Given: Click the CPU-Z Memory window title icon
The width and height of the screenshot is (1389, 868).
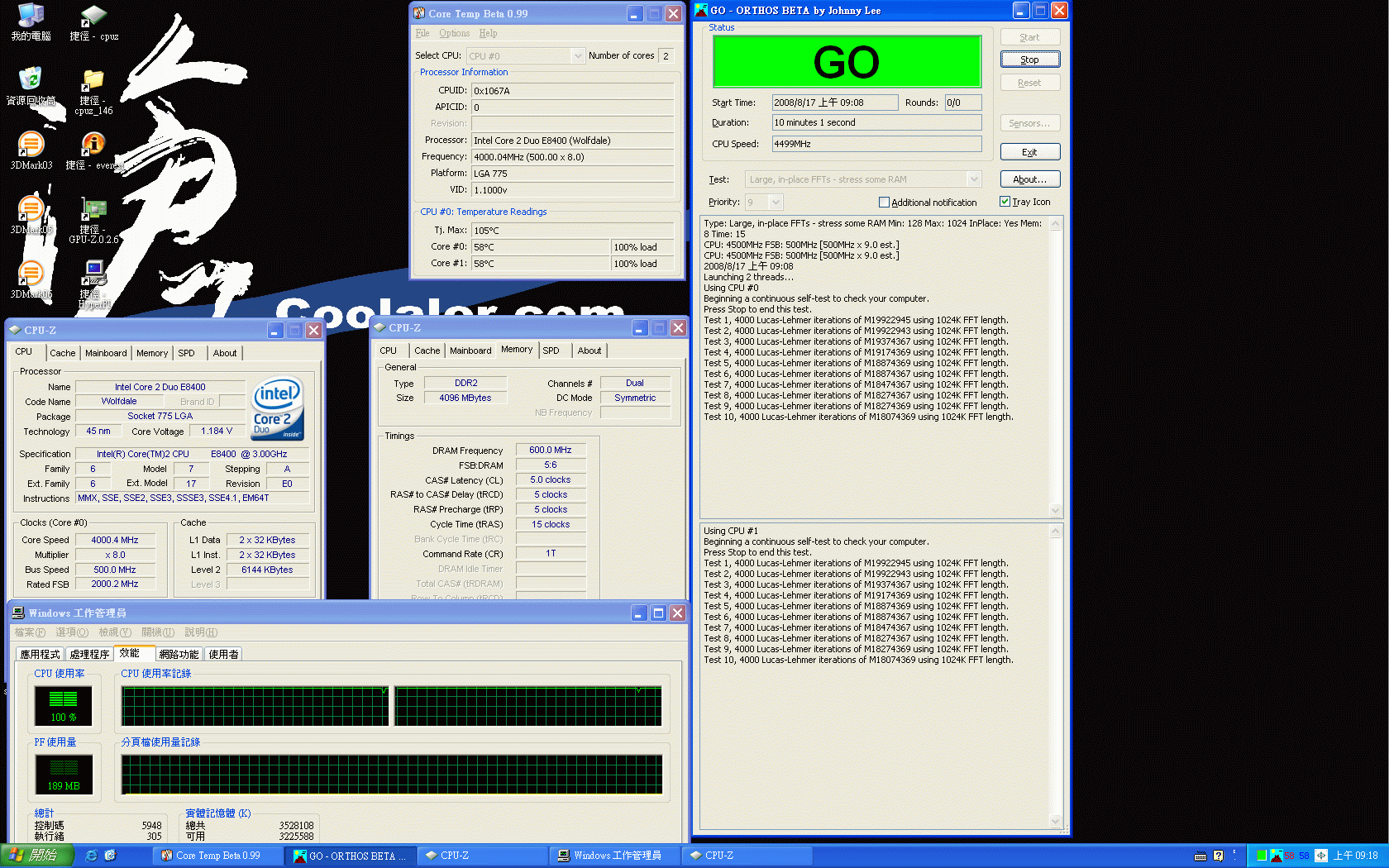Looking at the screenshot, I should coord(379,327).
